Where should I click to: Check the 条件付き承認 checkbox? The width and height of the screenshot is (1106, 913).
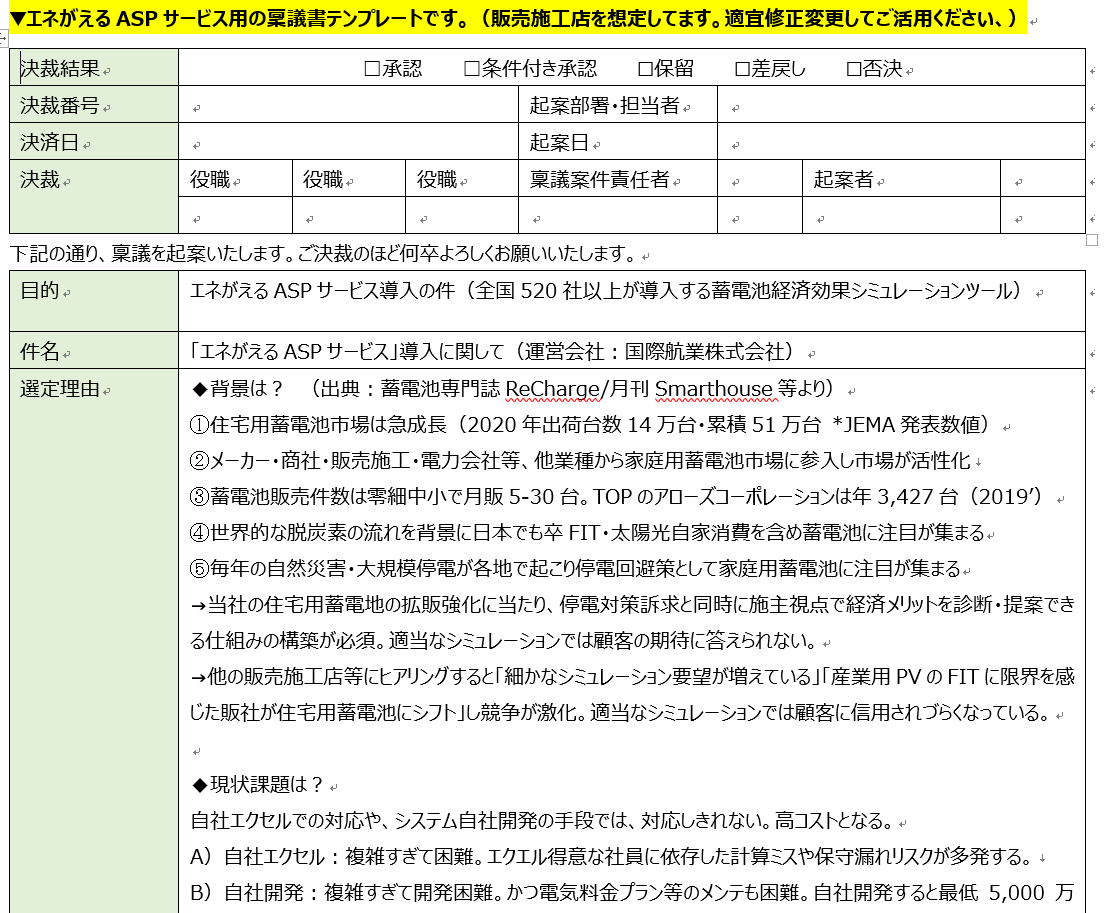click(x=472, y=68)
